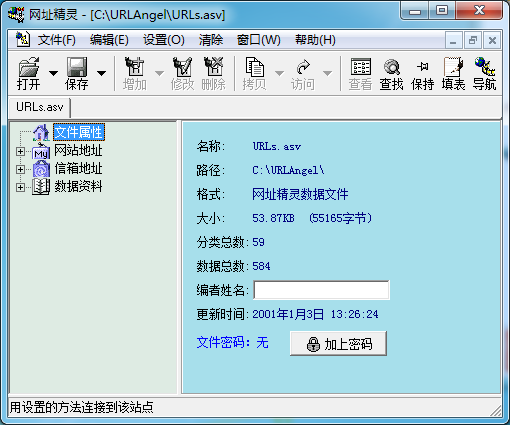Click the 填表 (Fill form) icon
The width and height of the screenshot is (510, 425).
click(x=453, y=74)
